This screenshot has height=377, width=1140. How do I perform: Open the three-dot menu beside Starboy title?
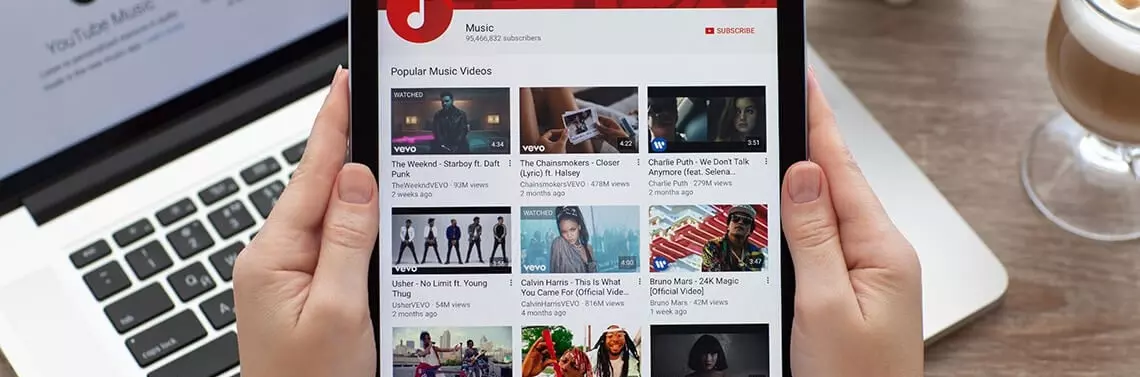(510, 163)
